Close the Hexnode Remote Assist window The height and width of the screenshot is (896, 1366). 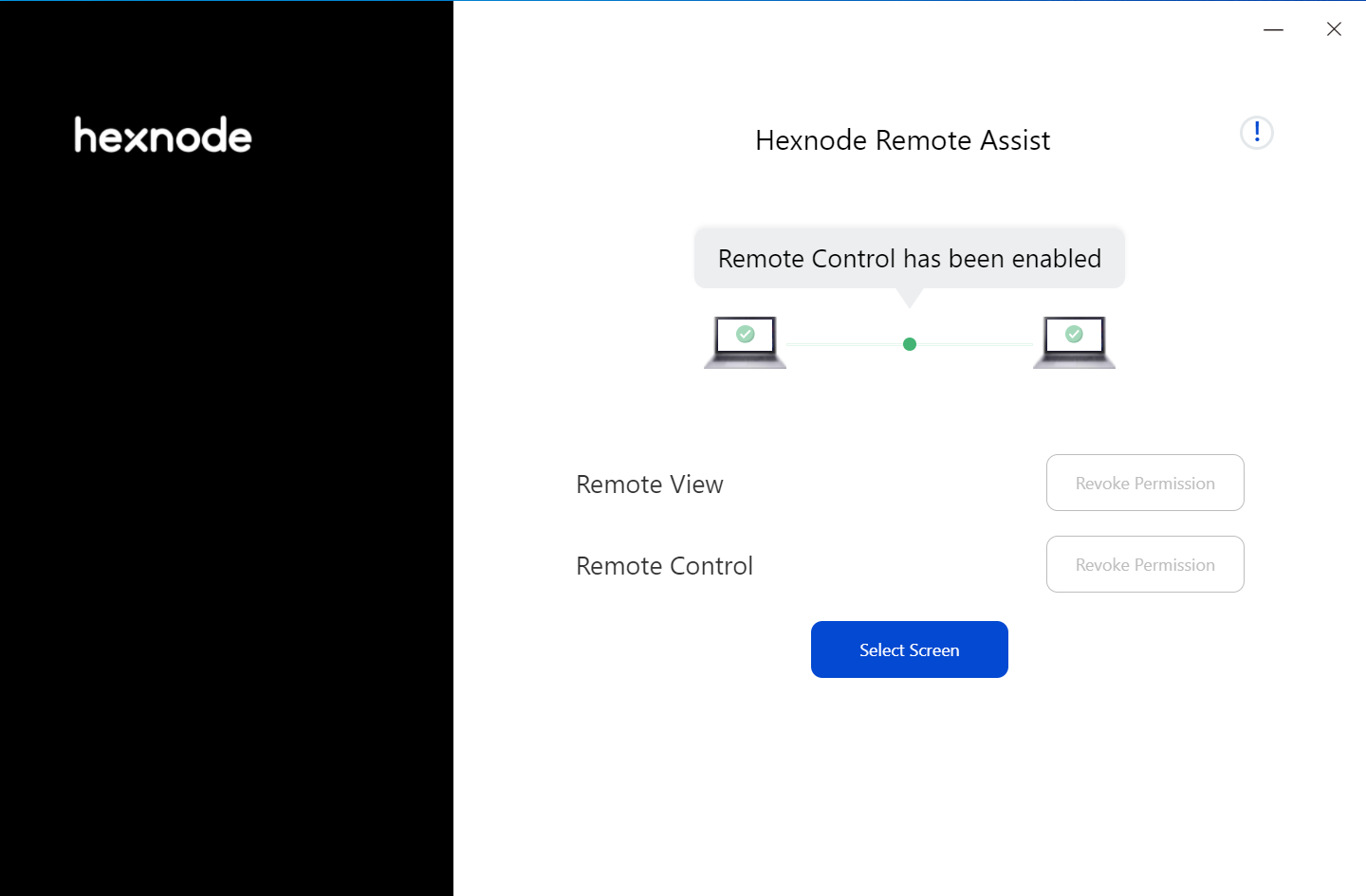pyautogui.click(x=1334, y=29)
